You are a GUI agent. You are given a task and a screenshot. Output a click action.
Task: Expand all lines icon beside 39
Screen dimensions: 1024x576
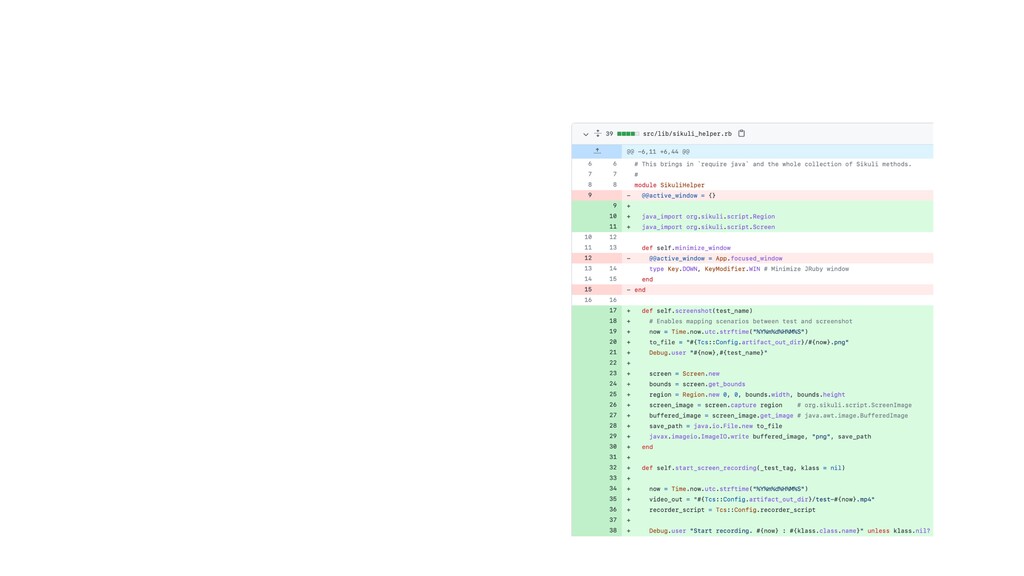pyautogui.click(x=598, y=133)
